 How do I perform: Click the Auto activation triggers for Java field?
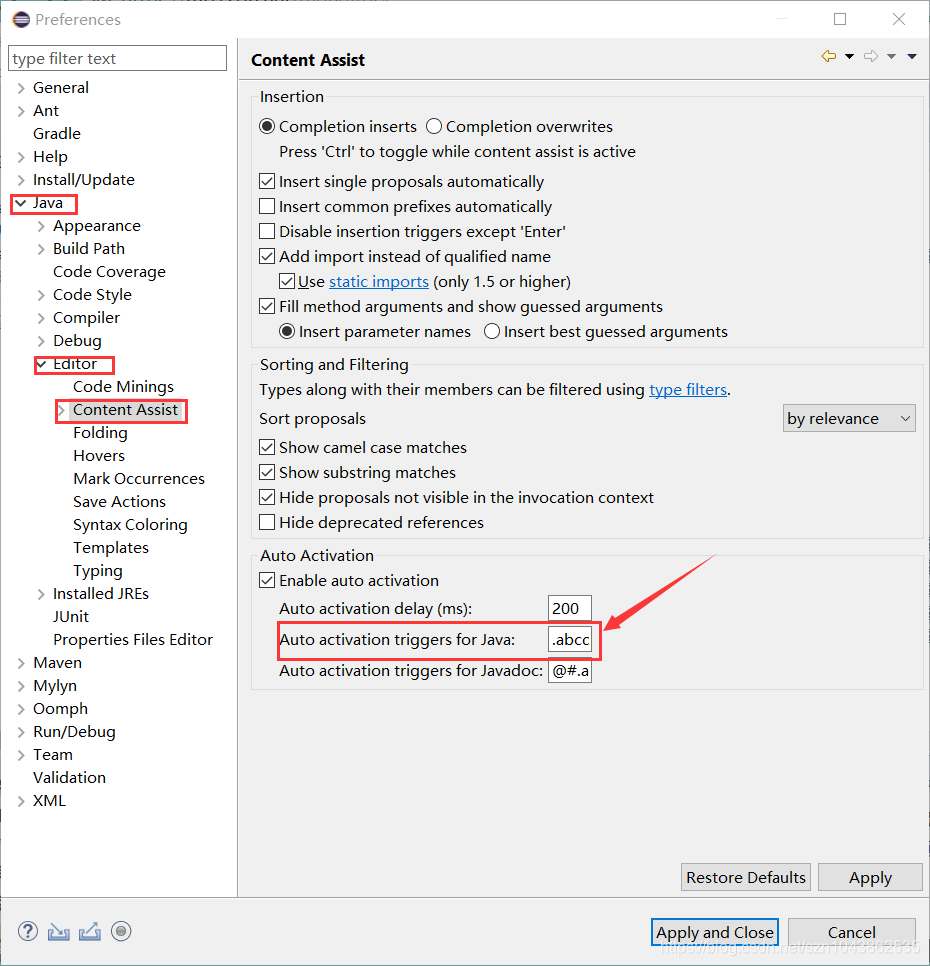tap(569, 639)
